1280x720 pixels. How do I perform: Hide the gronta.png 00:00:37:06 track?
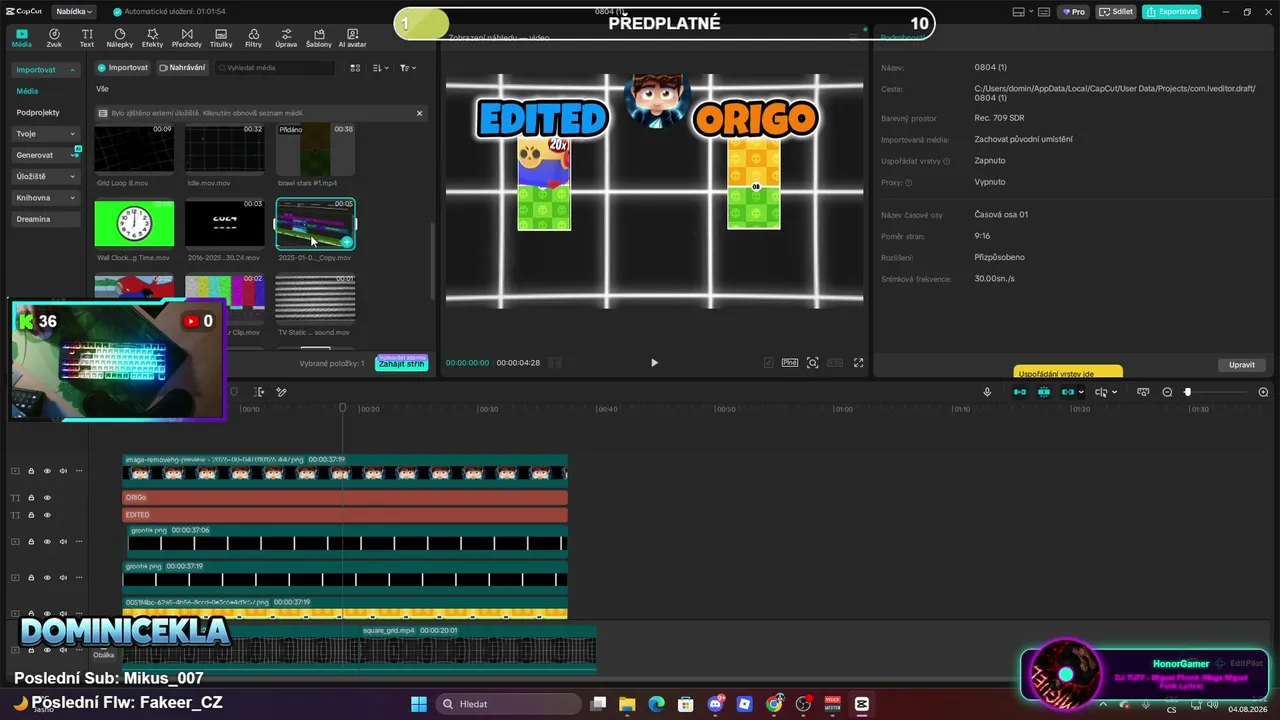tap(47, 541)
